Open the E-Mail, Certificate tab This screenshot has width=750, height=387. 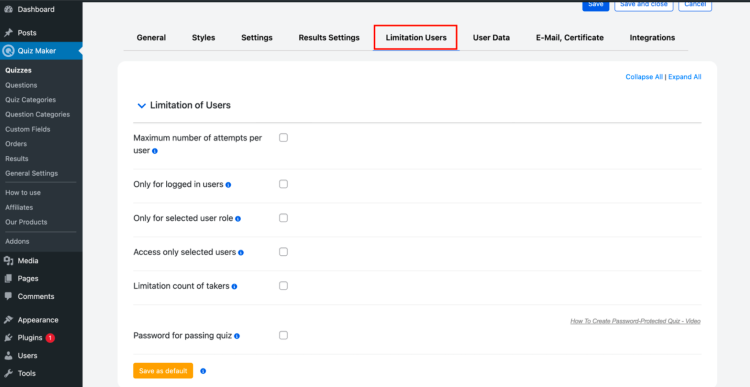[570, 37]
